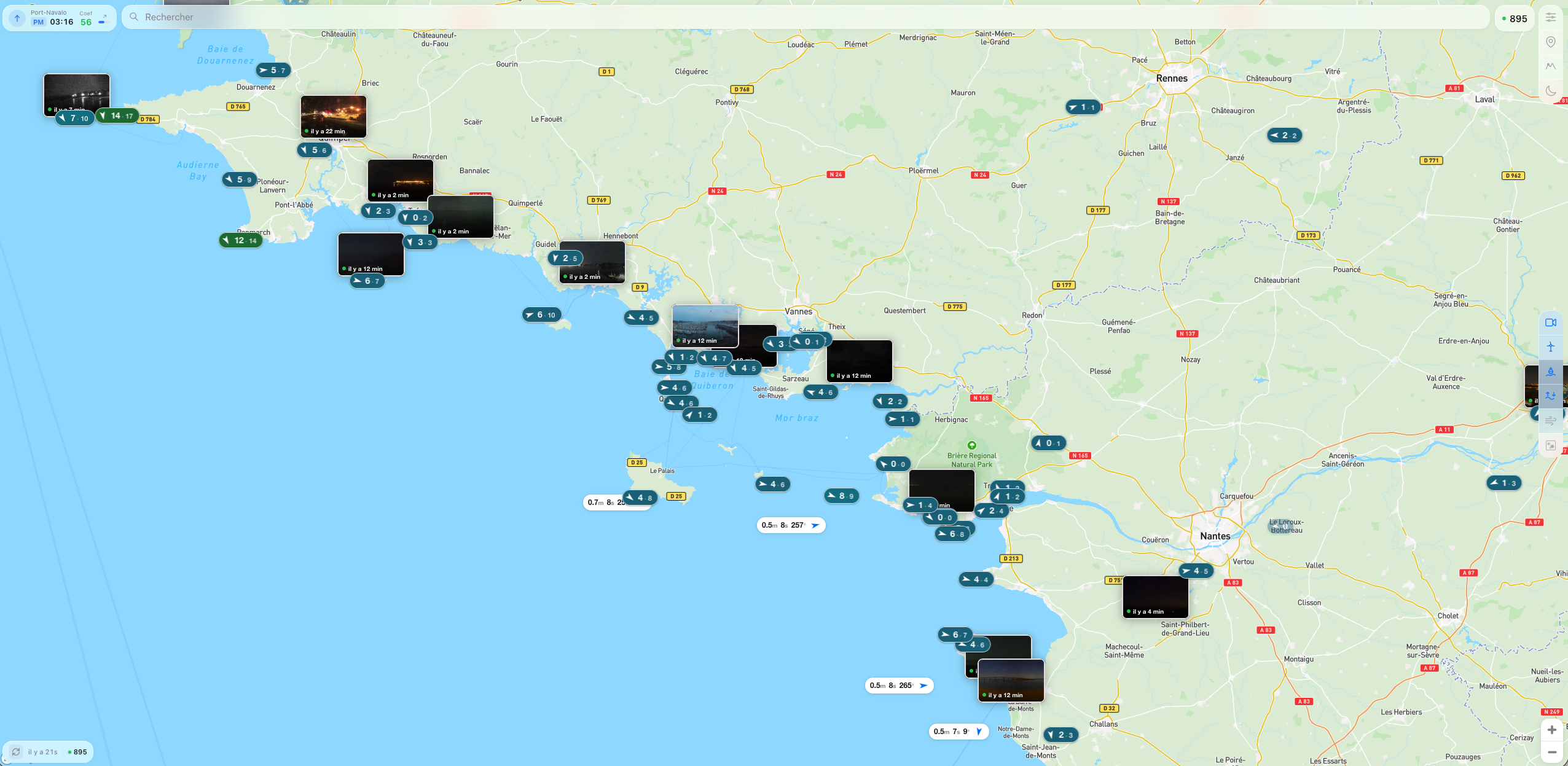Select the mountains relief icon
Screen dimensions: 1568x766
1551,66
